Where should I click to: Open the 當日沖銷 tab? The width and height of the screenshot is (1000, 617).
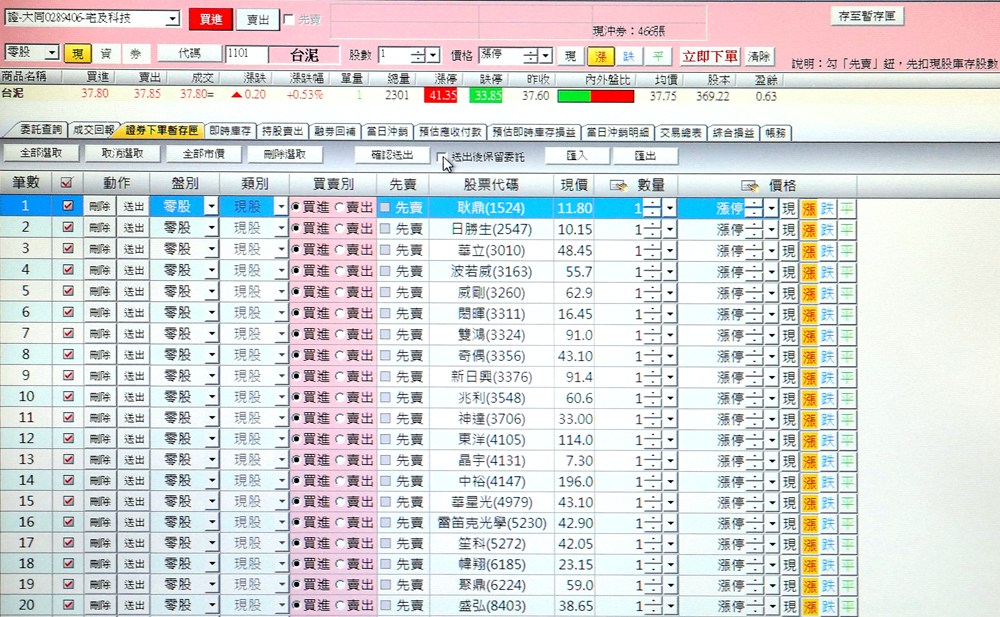tap(386, 131)
